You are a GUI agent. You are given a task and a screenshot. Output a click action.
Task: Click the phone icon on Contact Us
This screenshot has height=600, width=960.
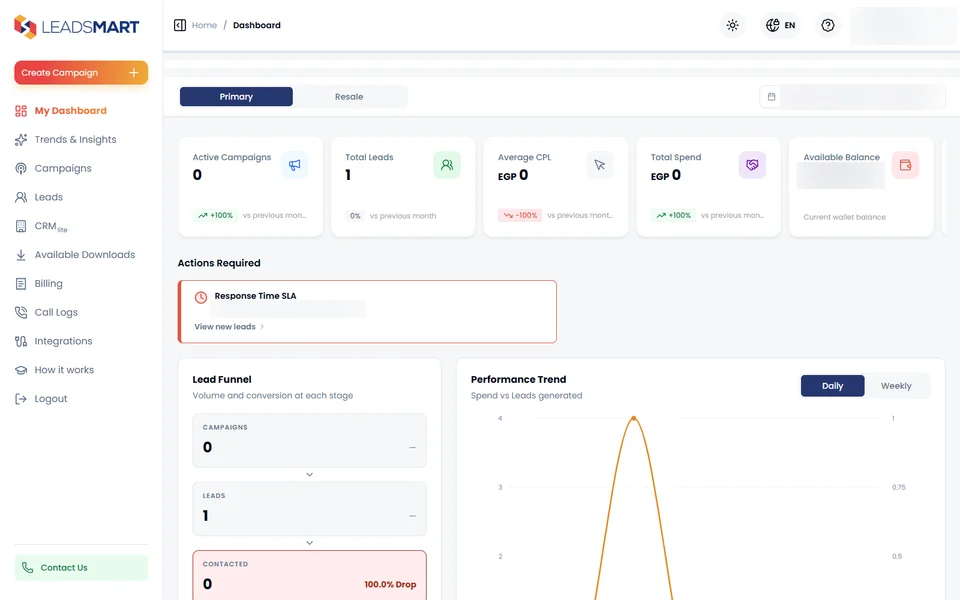[x=28, y=568]
